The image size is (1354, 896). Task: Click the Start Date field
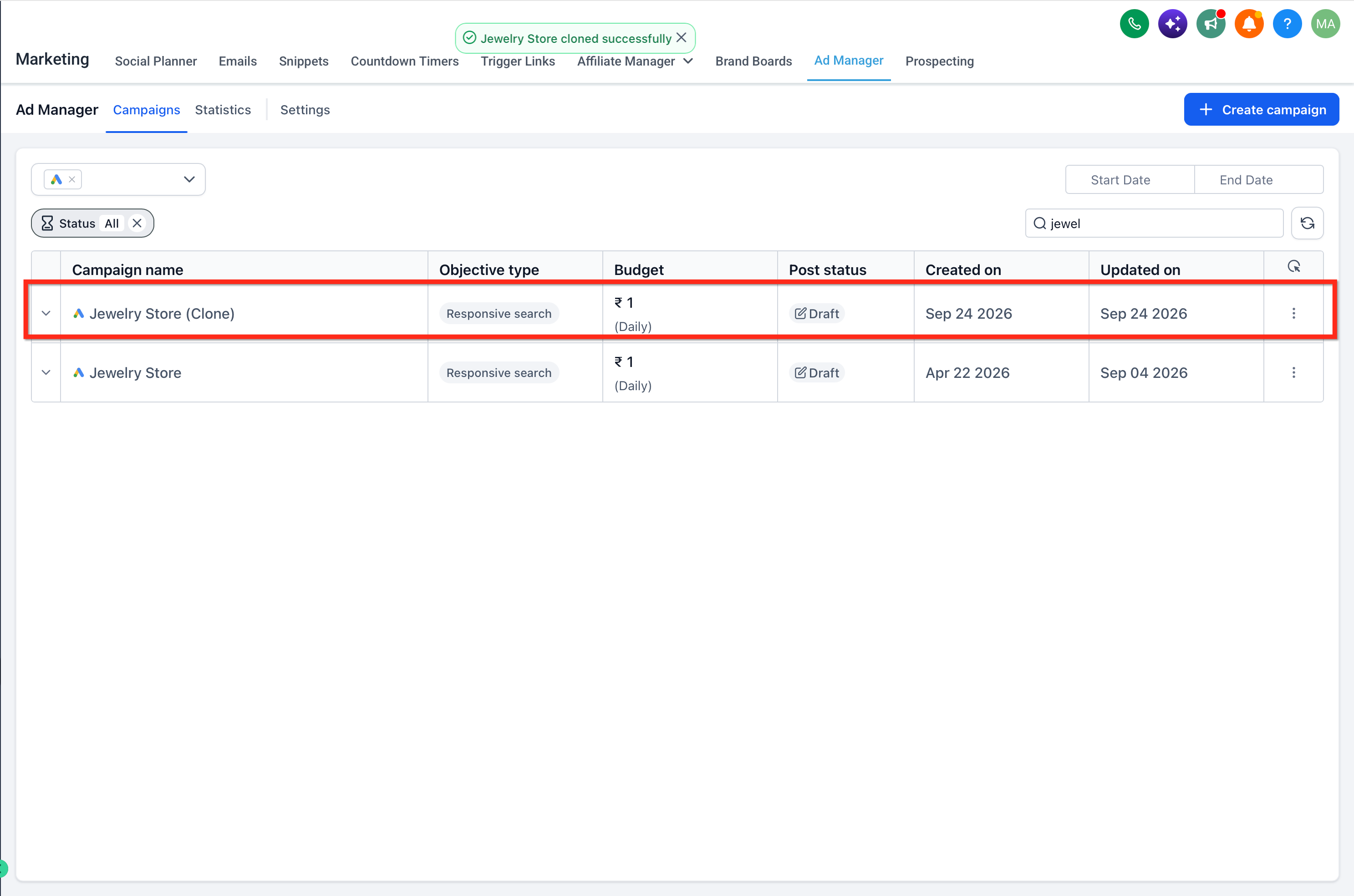point(1120,180)
